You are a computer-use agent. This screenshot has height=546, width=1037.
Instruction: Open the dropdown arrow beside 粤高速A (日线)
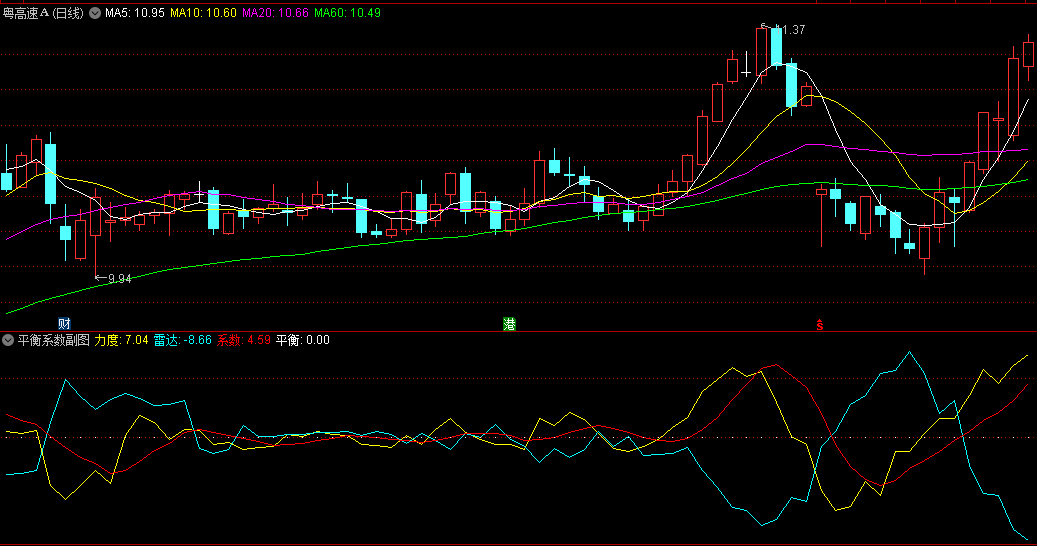(x=95, y=13)
